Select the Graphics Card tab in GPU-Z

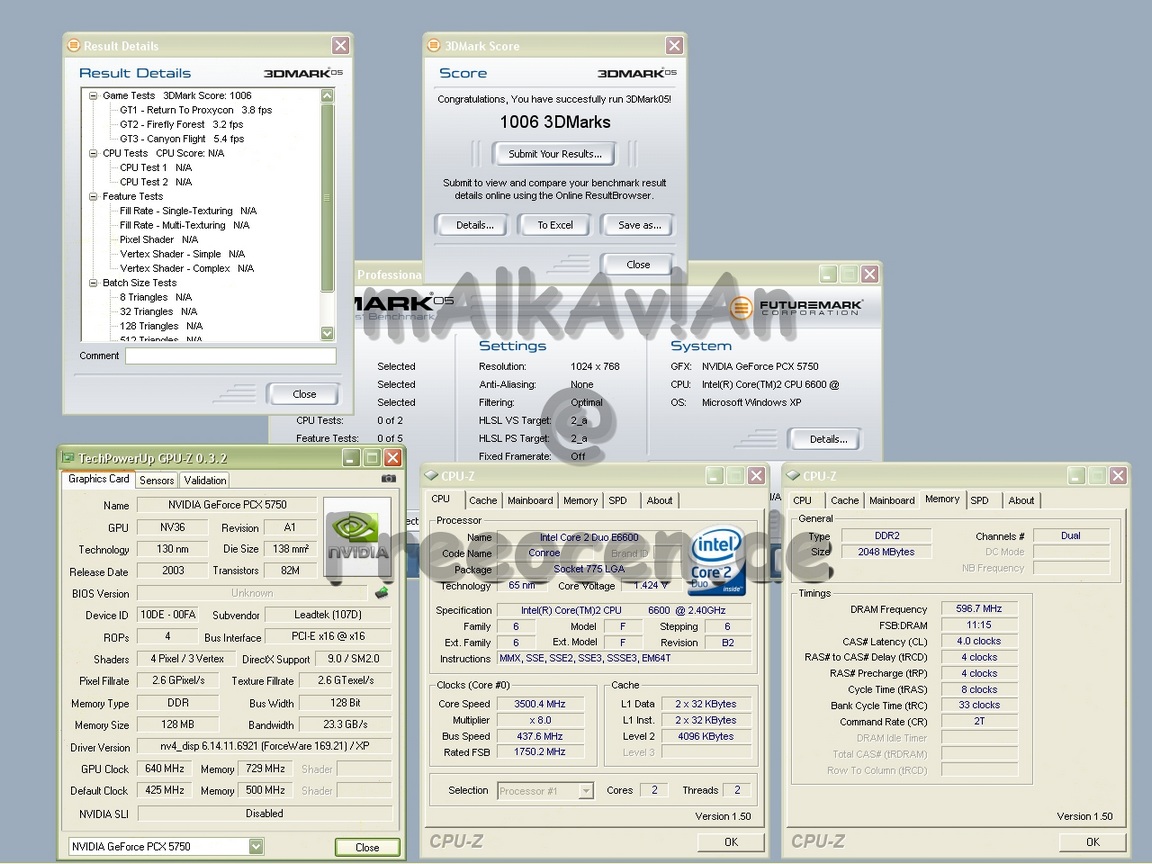coord(98,479)
